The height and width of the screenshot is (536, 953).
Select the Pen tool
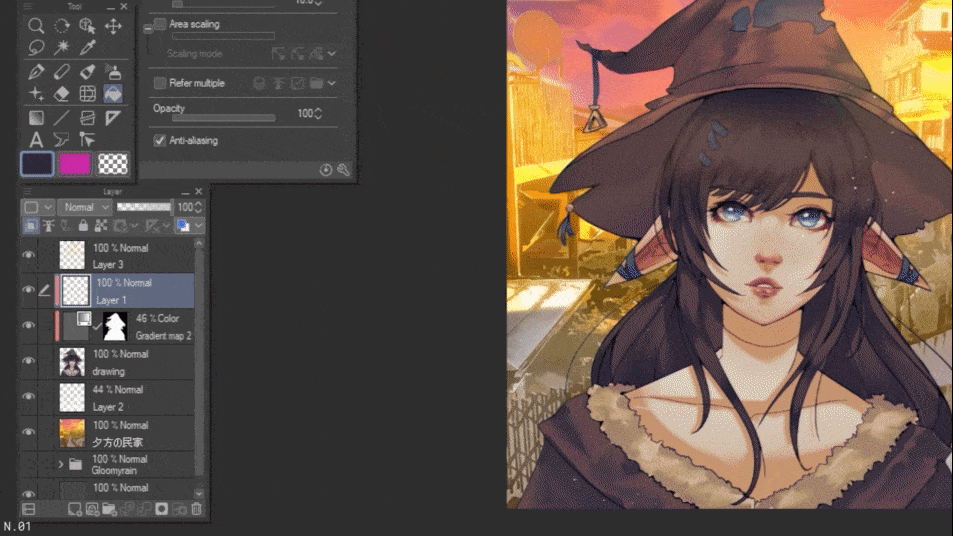click(36, 72)
